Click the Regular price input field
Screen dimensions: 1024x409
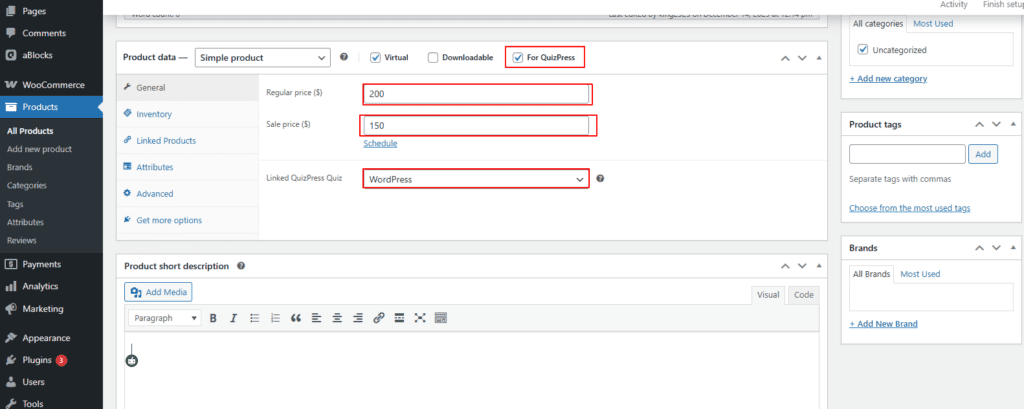point(476,93)
